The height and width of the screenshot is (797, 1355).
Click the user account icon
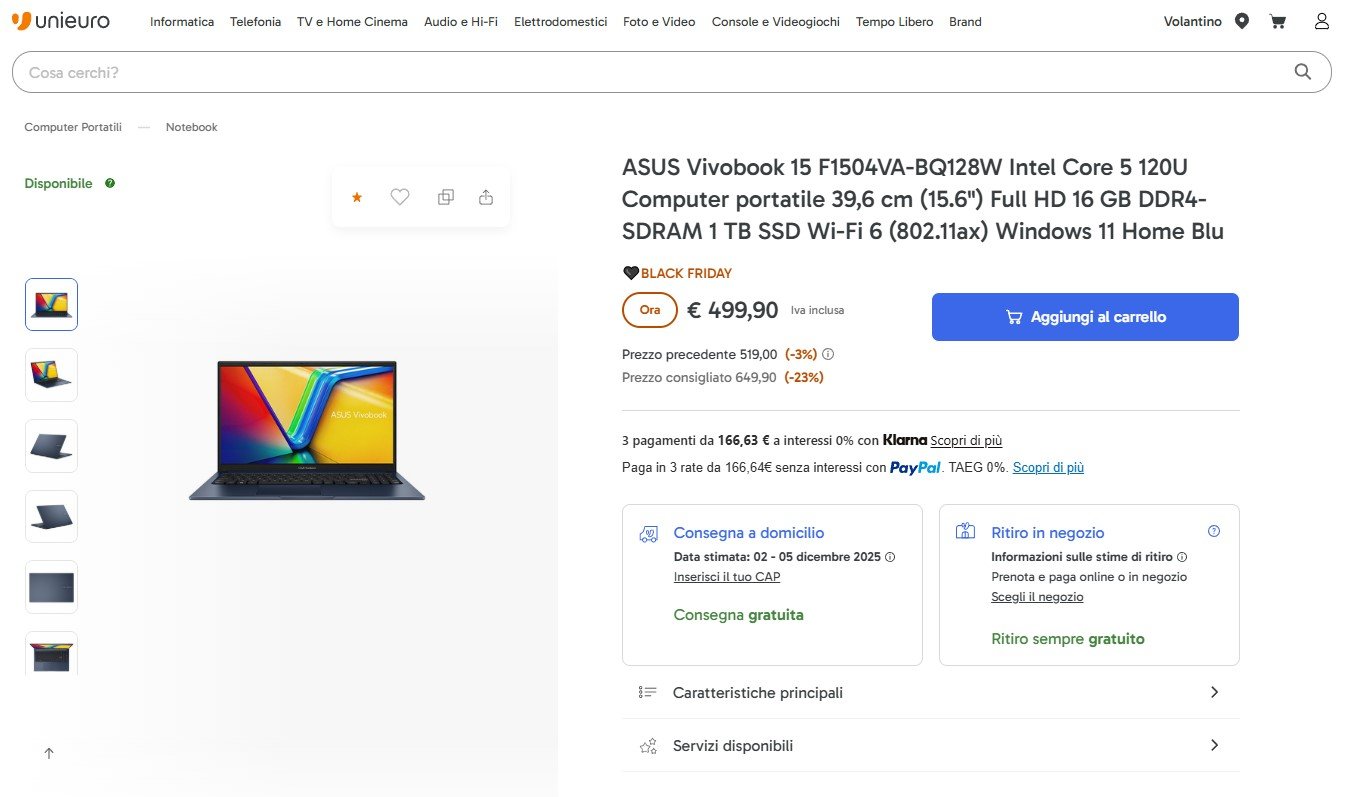(1322, 21)
